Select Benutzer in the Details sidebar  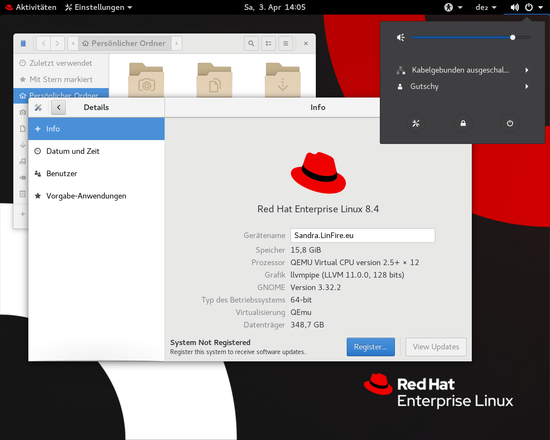click(x=96, y=173)
